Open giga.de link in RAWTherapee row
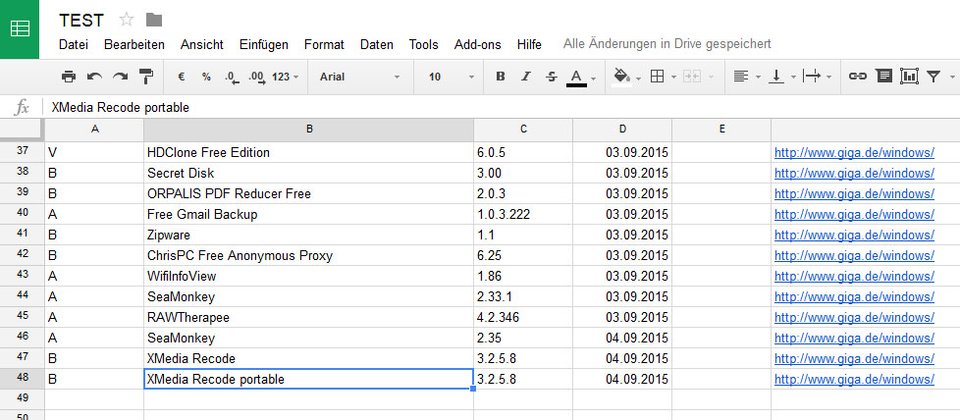The height and width of the screenshot is (420, 960). click(x=854, y=318)
